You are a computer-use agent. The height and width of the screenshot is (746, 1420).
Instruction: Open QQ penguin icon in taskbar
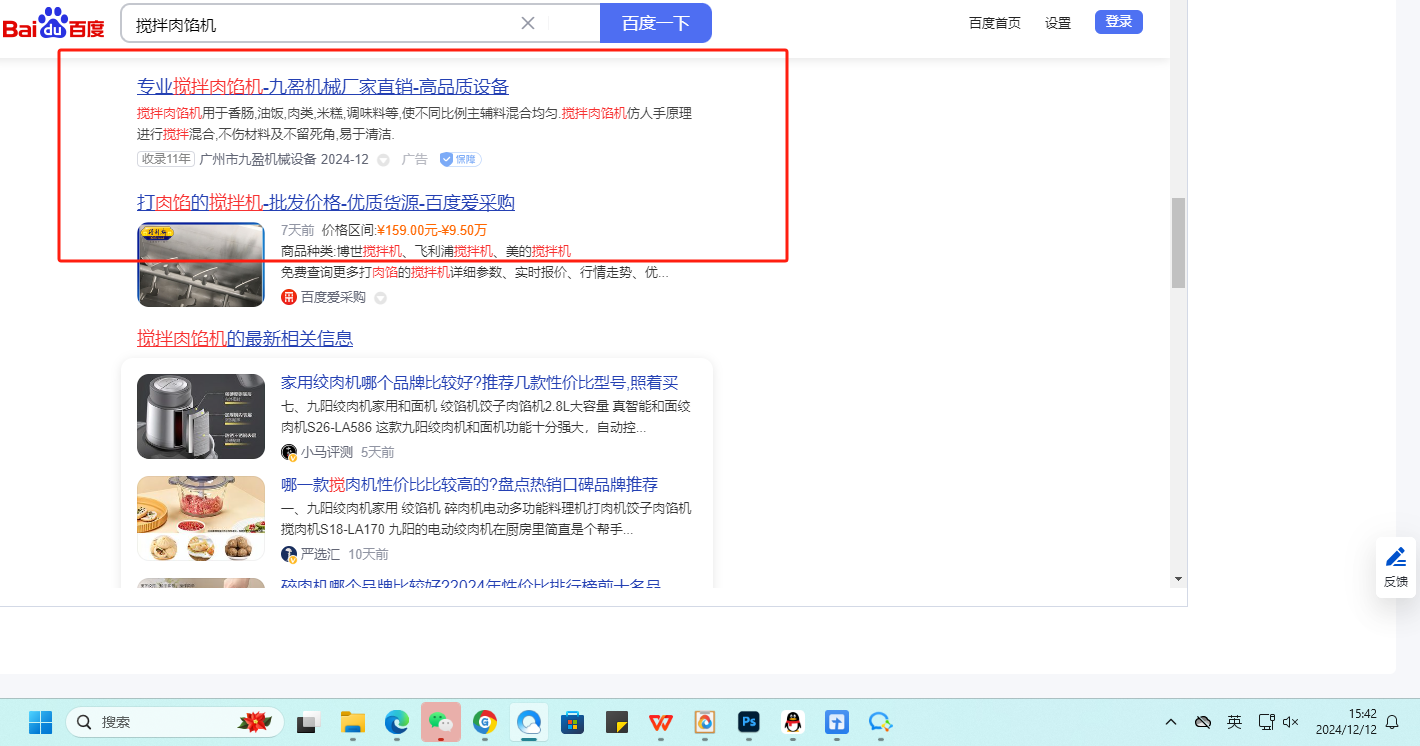[x=792, y=721]
